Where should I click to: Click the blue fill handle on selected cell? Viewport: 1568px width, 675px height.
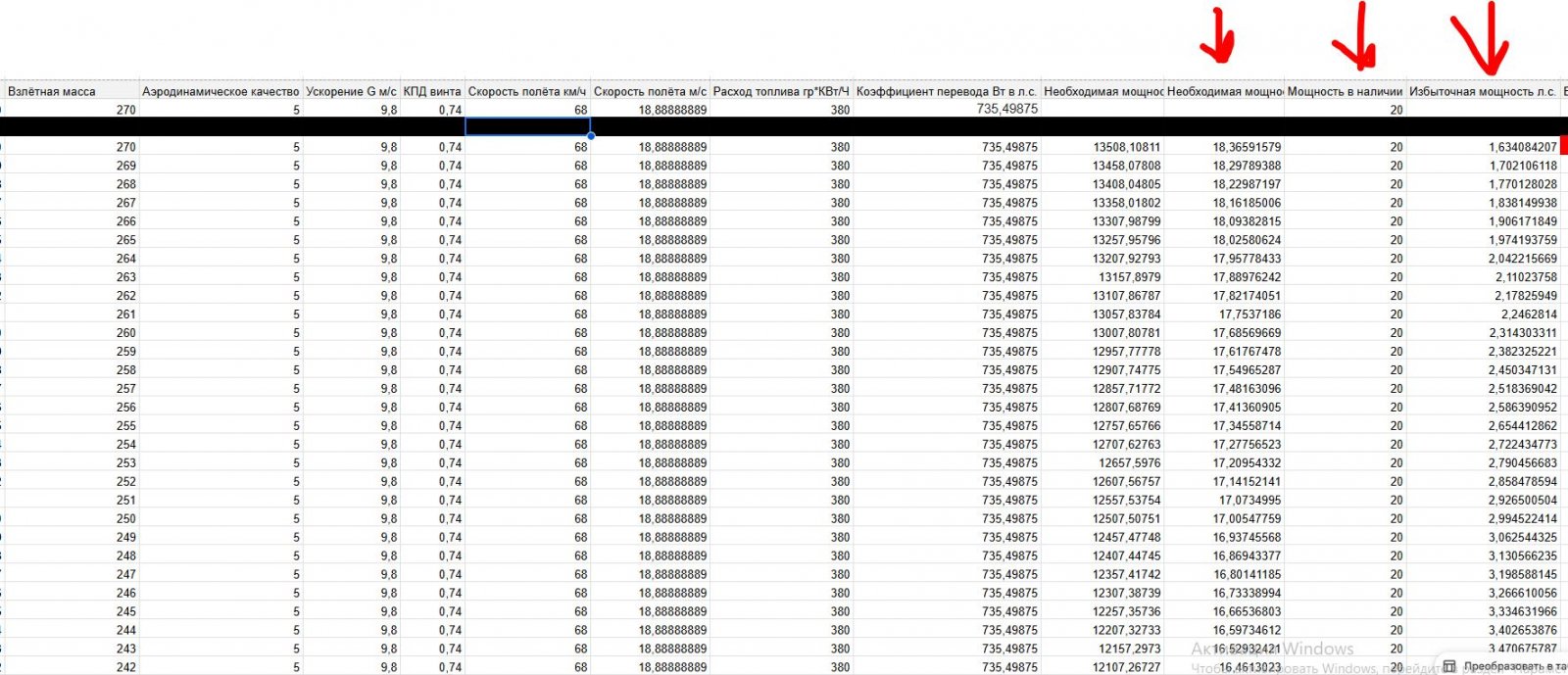pyautogui.click(x=590, y=135)
